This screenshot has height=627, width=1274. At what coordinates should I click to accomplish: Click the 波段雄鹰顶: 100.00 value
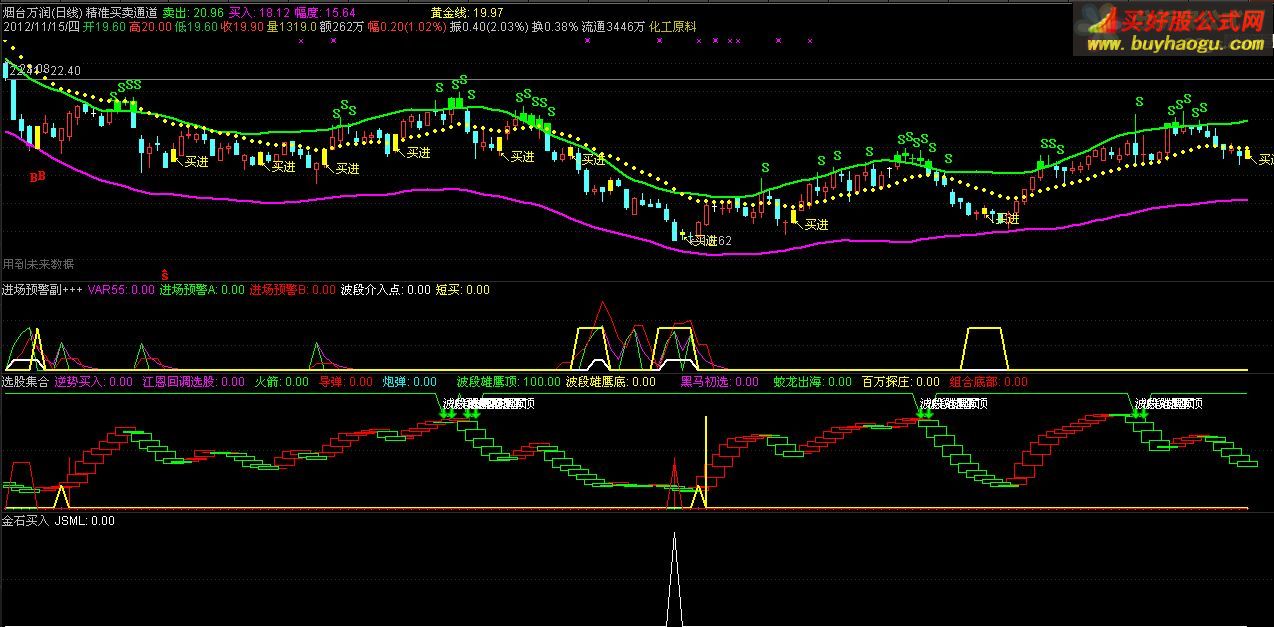click(x=508, y=382)
